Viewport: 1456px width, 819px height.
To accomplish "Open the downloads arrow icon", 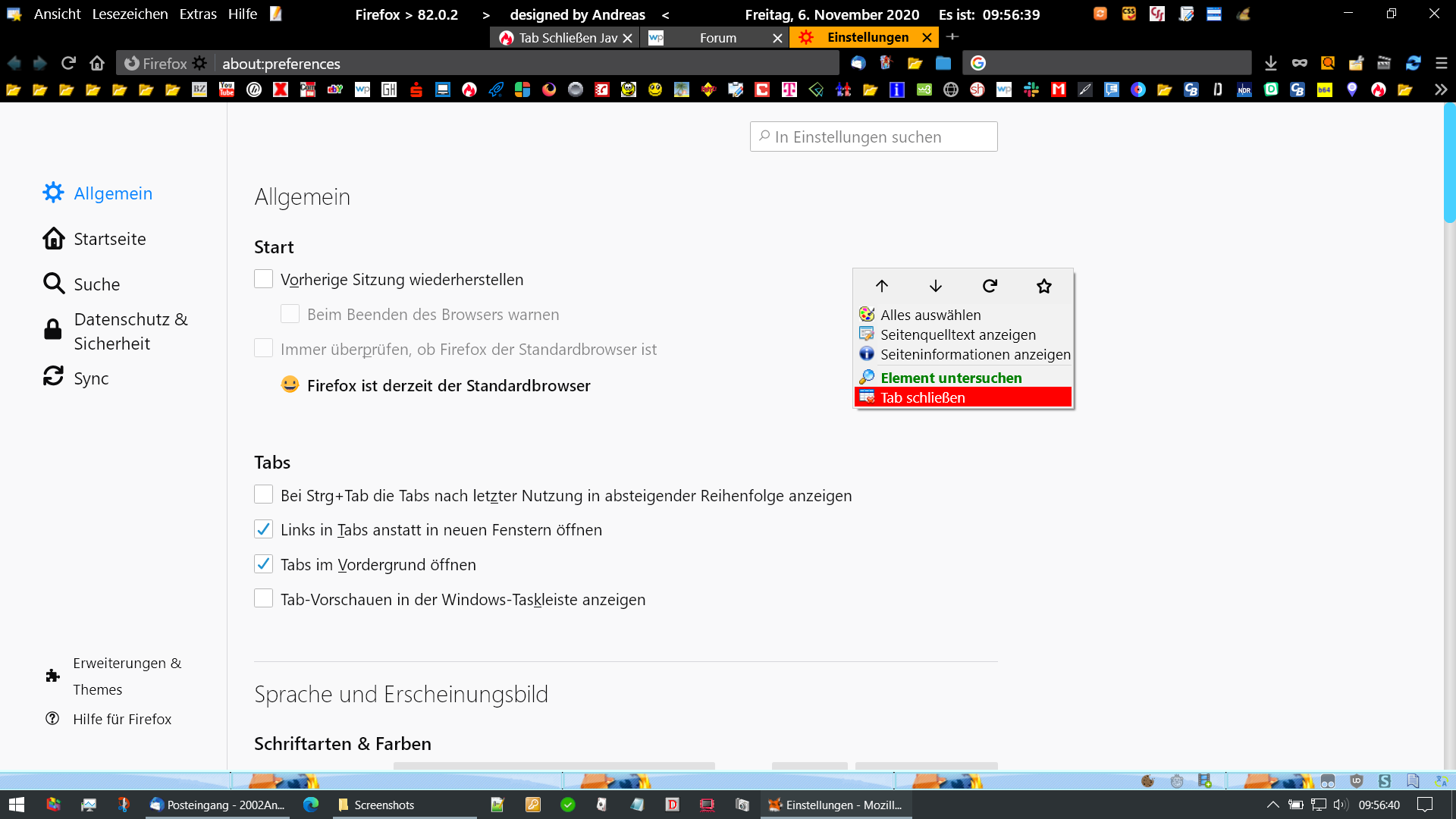I will click(x=1271, y=63).
